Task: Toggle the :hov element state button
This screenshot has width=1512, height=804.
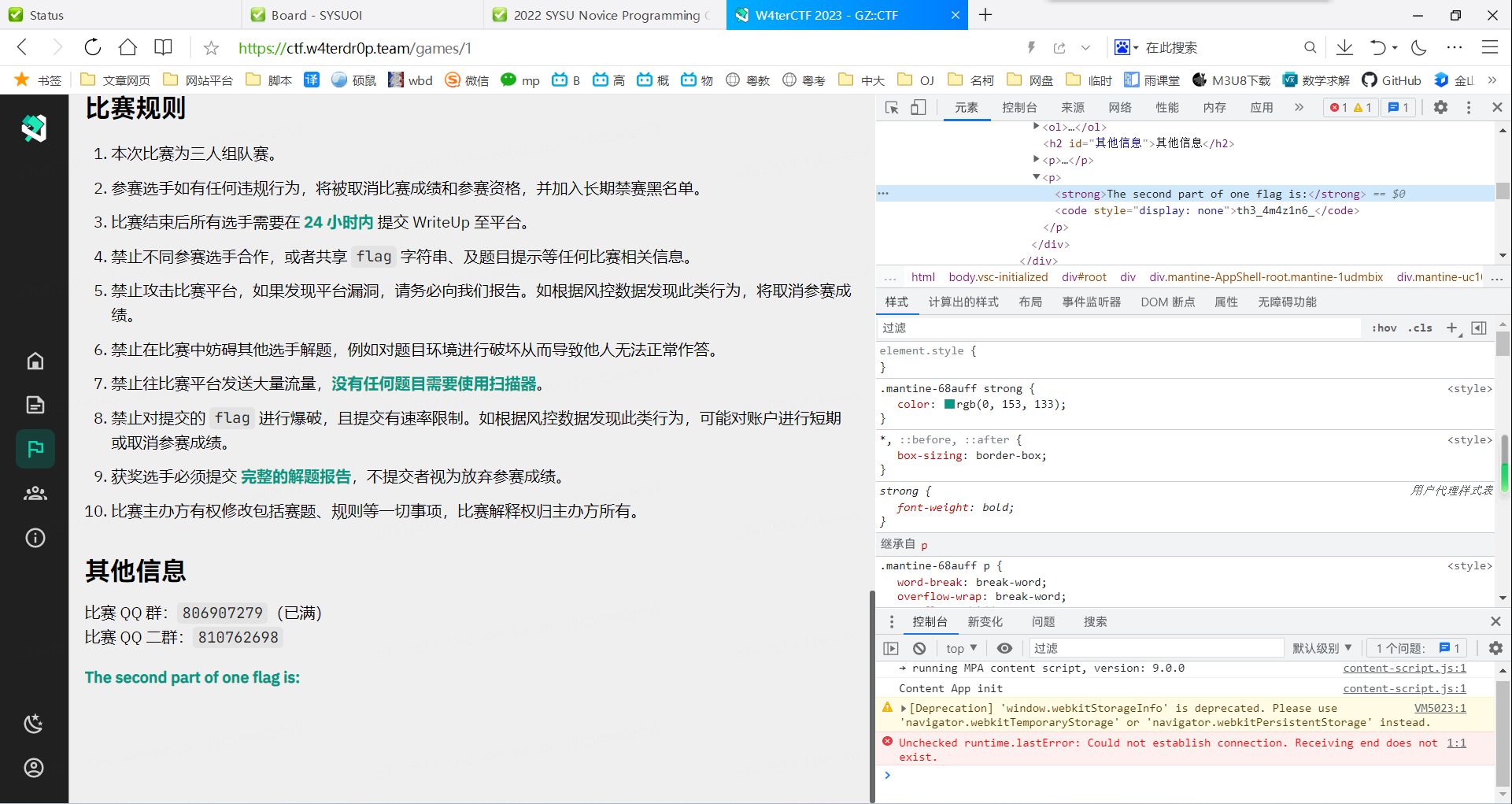Action: 1384,328
